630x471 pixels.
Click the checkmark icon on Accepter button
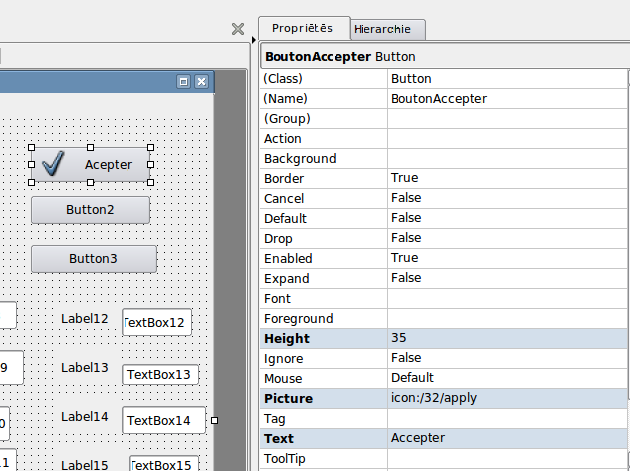pos(54,164)
